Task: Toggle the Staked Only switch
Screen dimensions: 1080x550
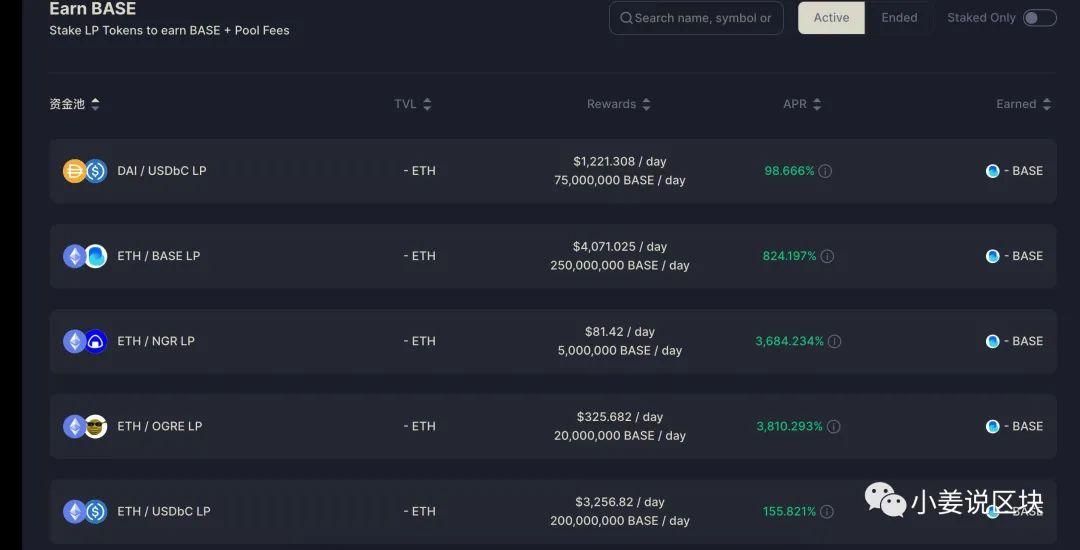Action: click(1039, 18)
